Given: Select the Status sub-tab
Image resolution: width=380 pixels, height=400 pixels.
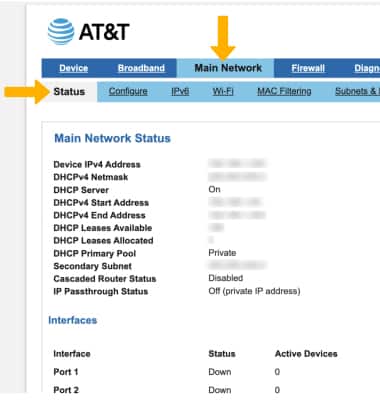Looking at the screenshot, I should [x=69, y=92].
